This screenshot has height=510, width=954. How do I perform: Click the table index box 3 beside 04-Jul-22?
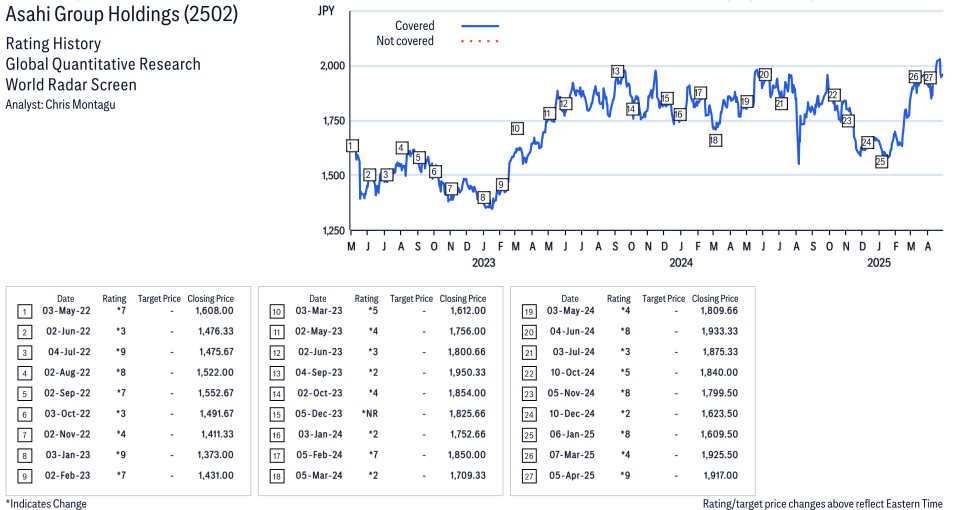coord(24,353)
